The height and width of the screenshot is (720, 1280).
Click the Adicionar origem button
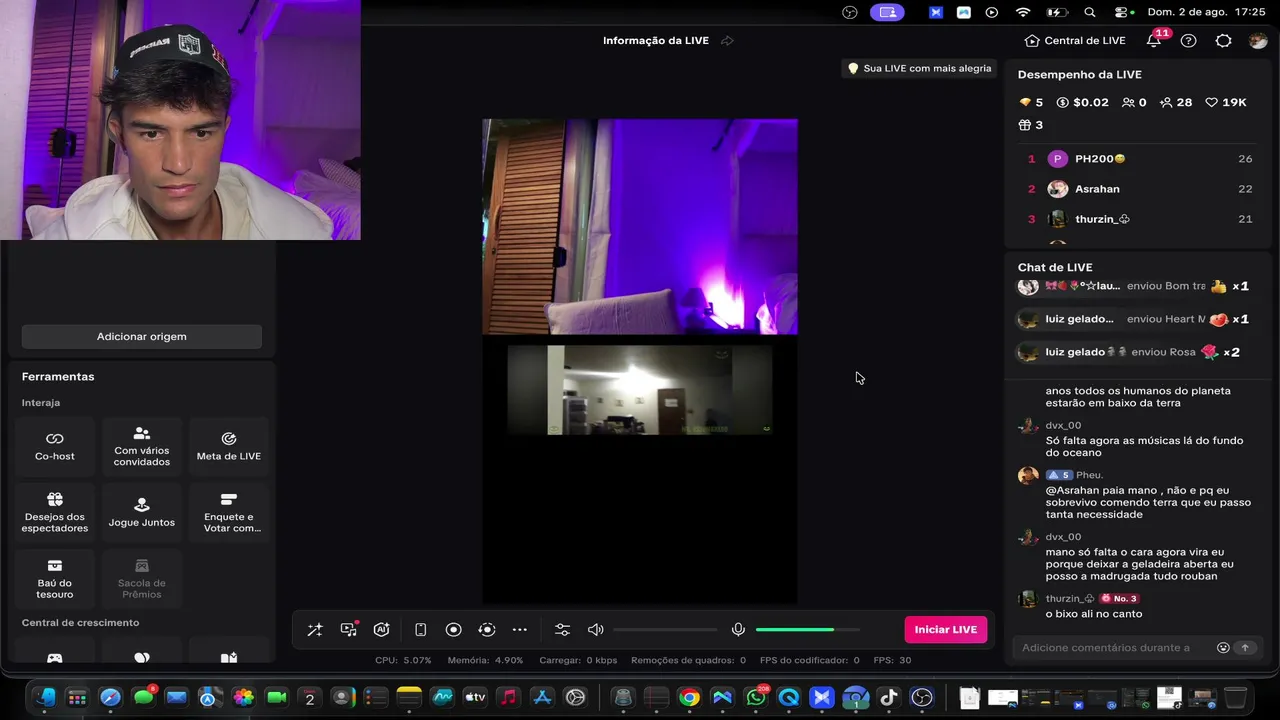(x=142, y=336)
